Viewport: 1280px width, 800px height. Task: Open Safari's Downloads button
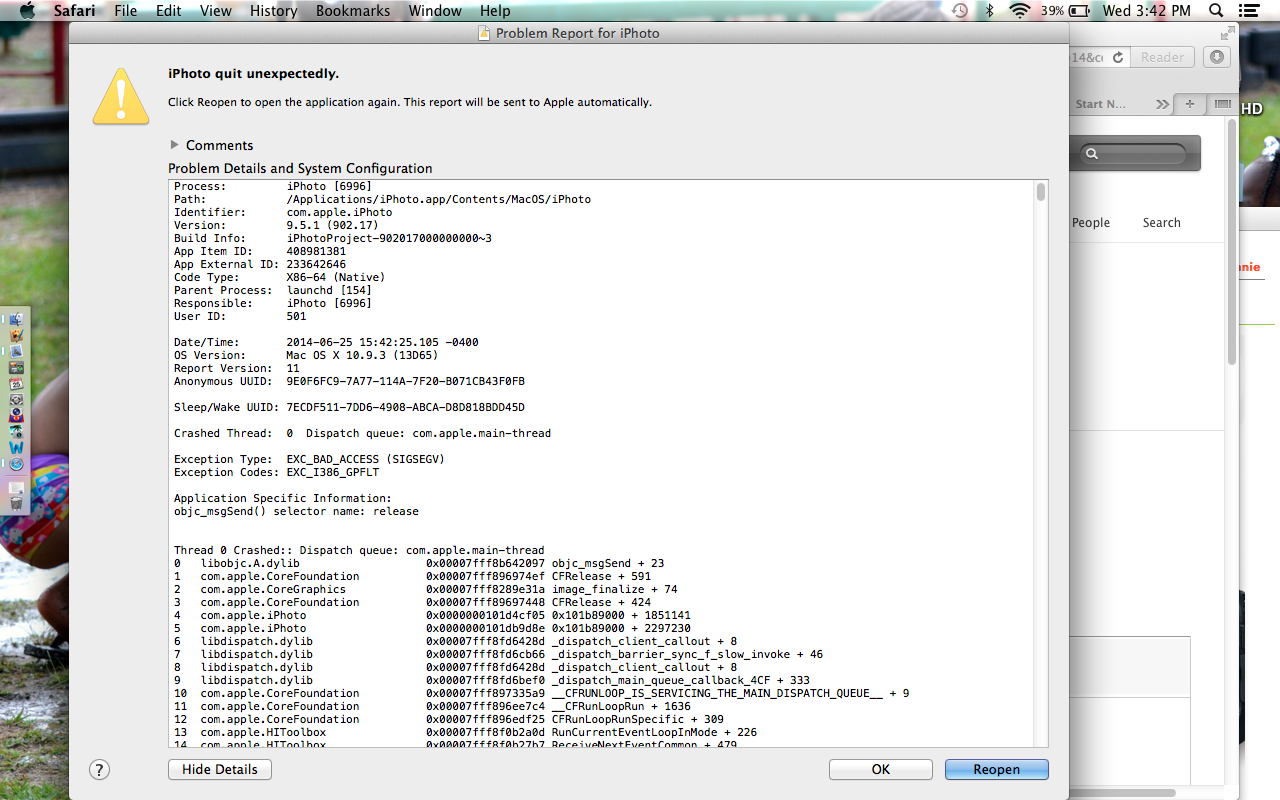(1216, 57)
